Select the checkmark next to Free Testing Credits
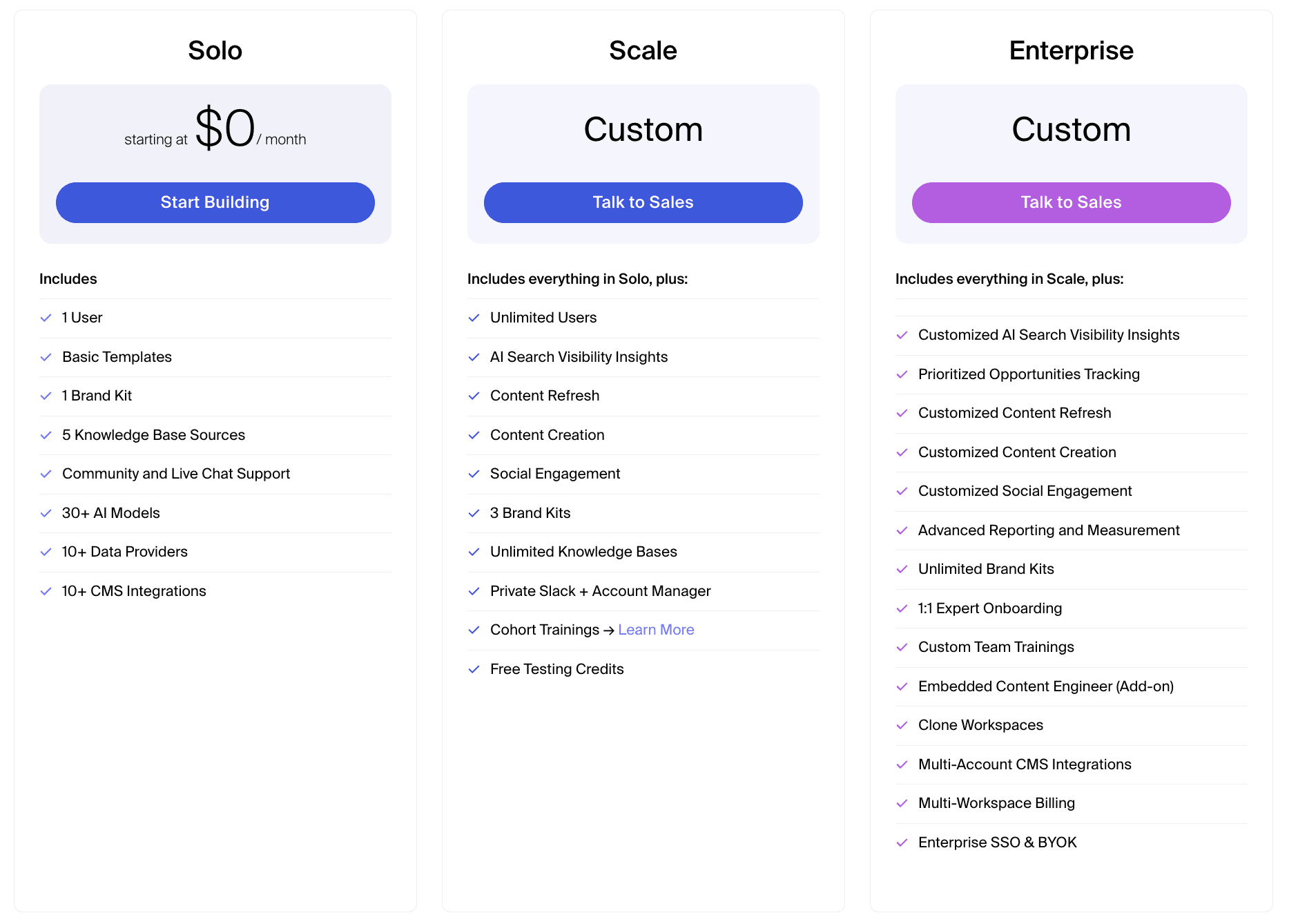The image size is (1298, 924). 474,669
